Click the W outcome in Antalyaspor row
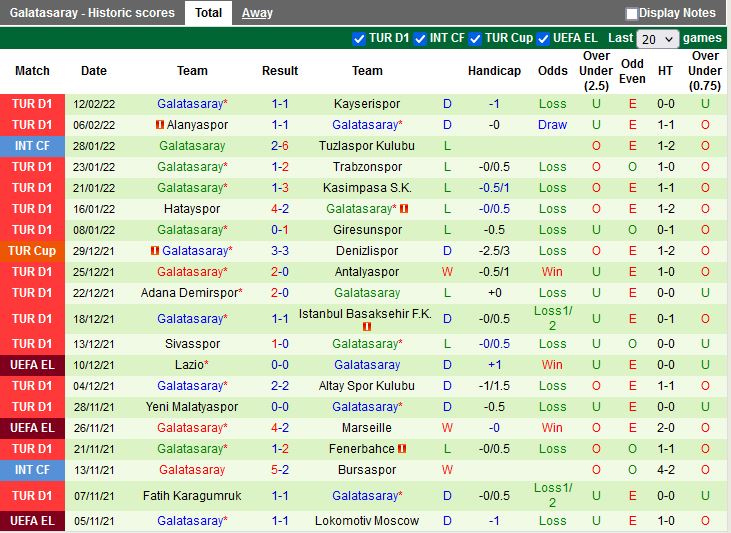The width and height of the screenshot is (731, 533). pyautogui.click(x=447, y=271)
